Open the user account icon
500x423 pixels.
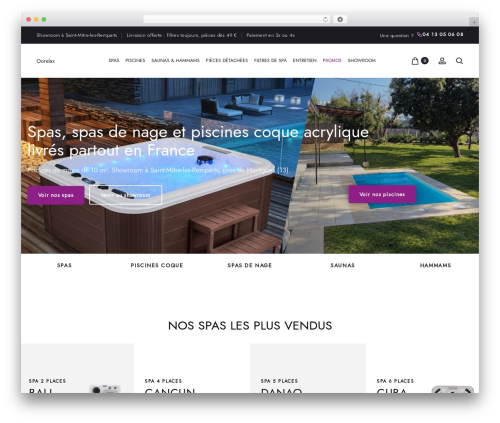(442, 61)
